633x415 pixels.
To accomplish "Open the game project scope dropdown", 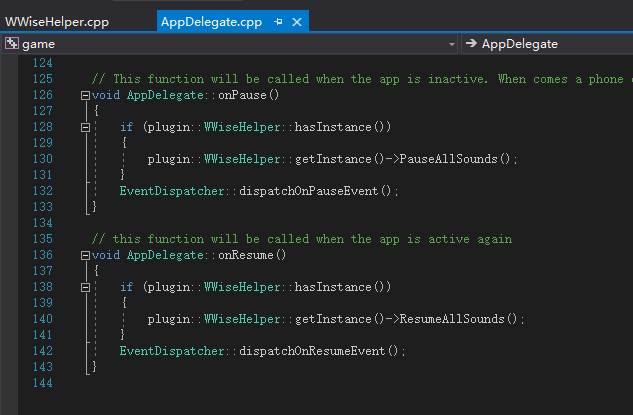I will [x=230, y=44].
